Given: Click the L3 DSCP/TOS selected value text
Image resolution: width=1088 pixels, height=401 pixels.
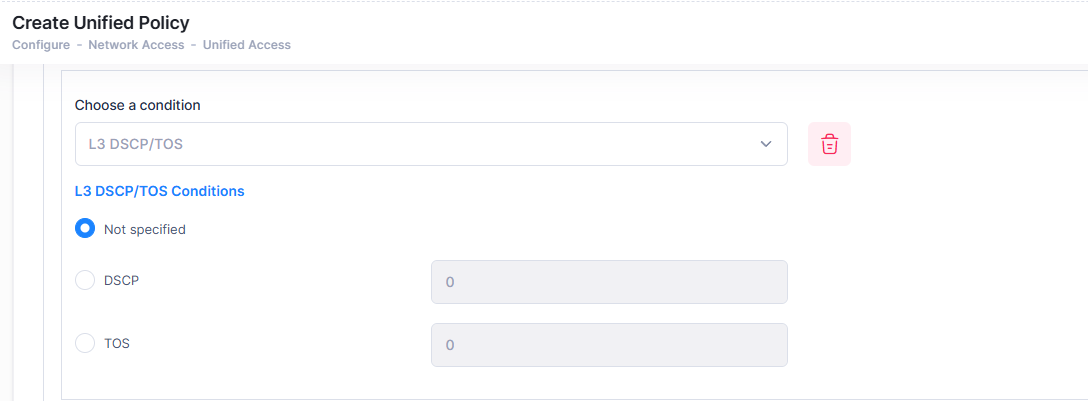Looking at the screenshot, I should pos(136,144).
